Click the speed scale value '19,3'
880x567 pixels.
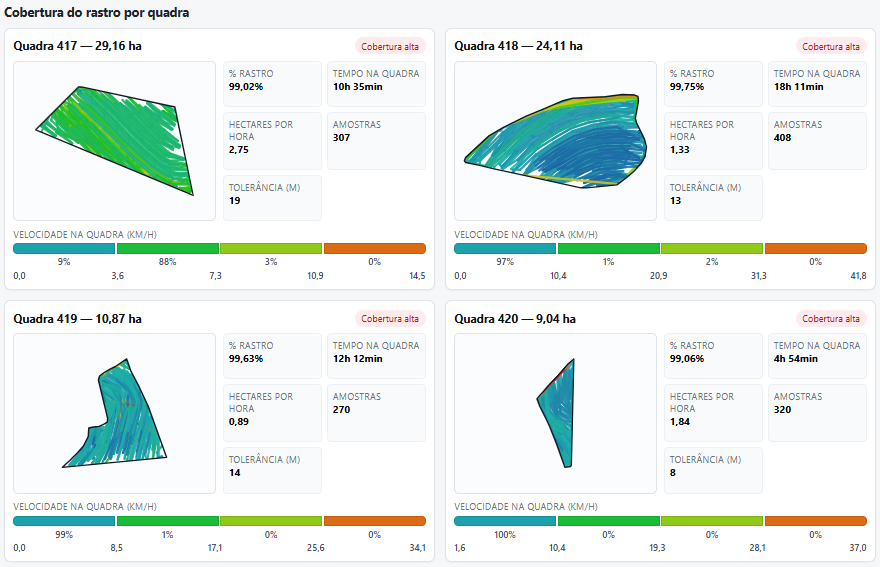pos(657,547)
